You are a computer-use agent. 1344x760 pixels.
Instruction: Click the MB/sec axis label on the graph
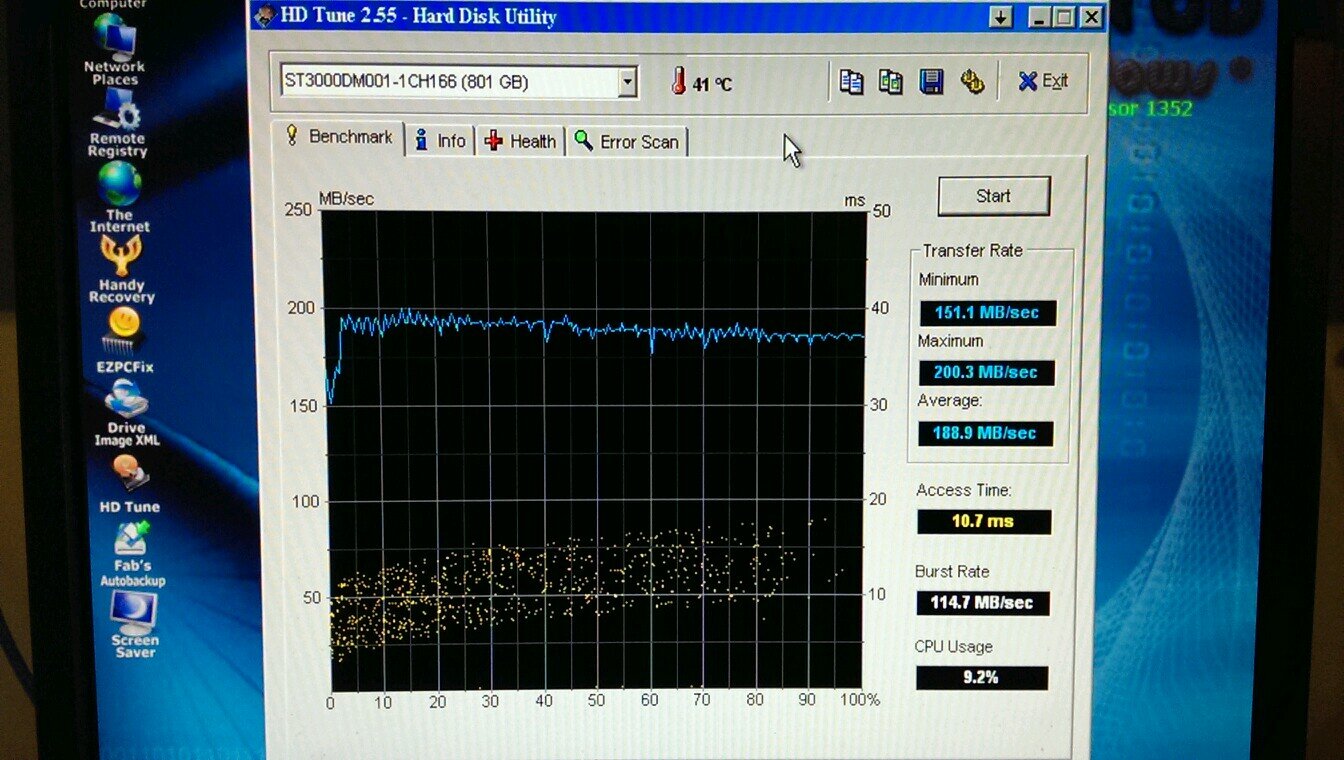[346, 199]
